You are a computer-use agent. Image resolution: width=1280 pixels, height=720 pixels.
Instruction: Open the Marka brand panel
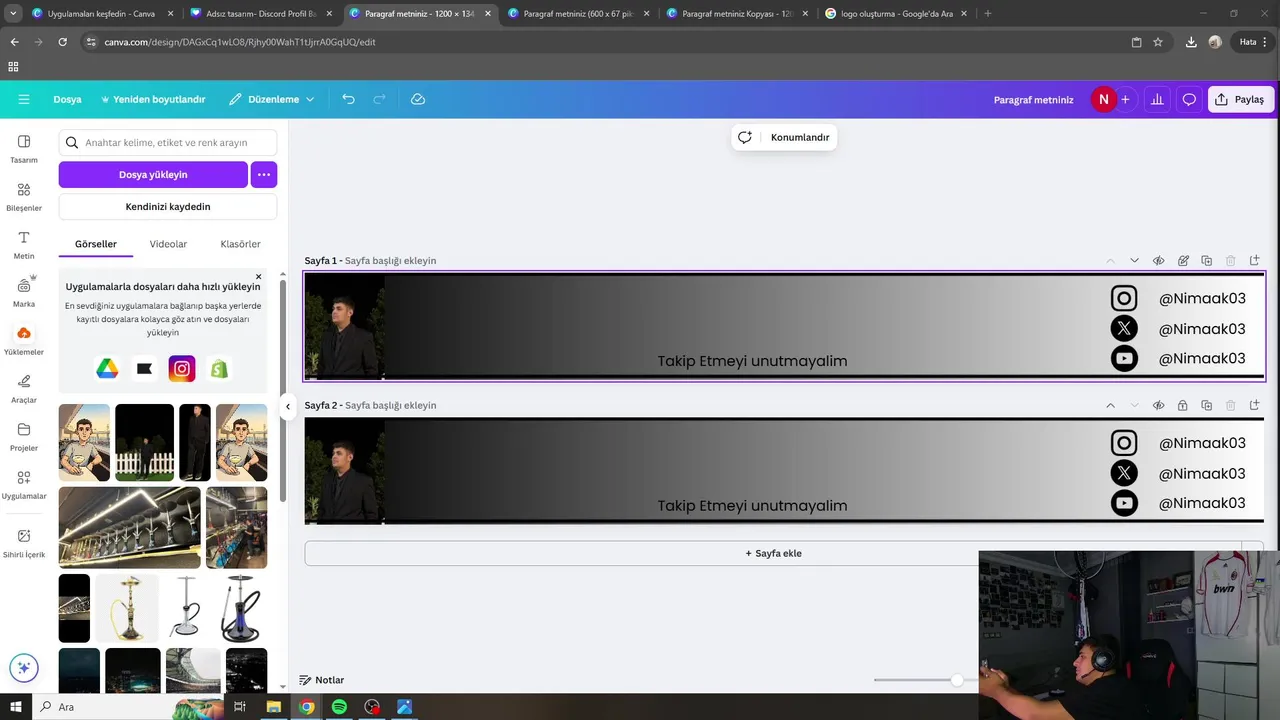click(x=24, y=291)
